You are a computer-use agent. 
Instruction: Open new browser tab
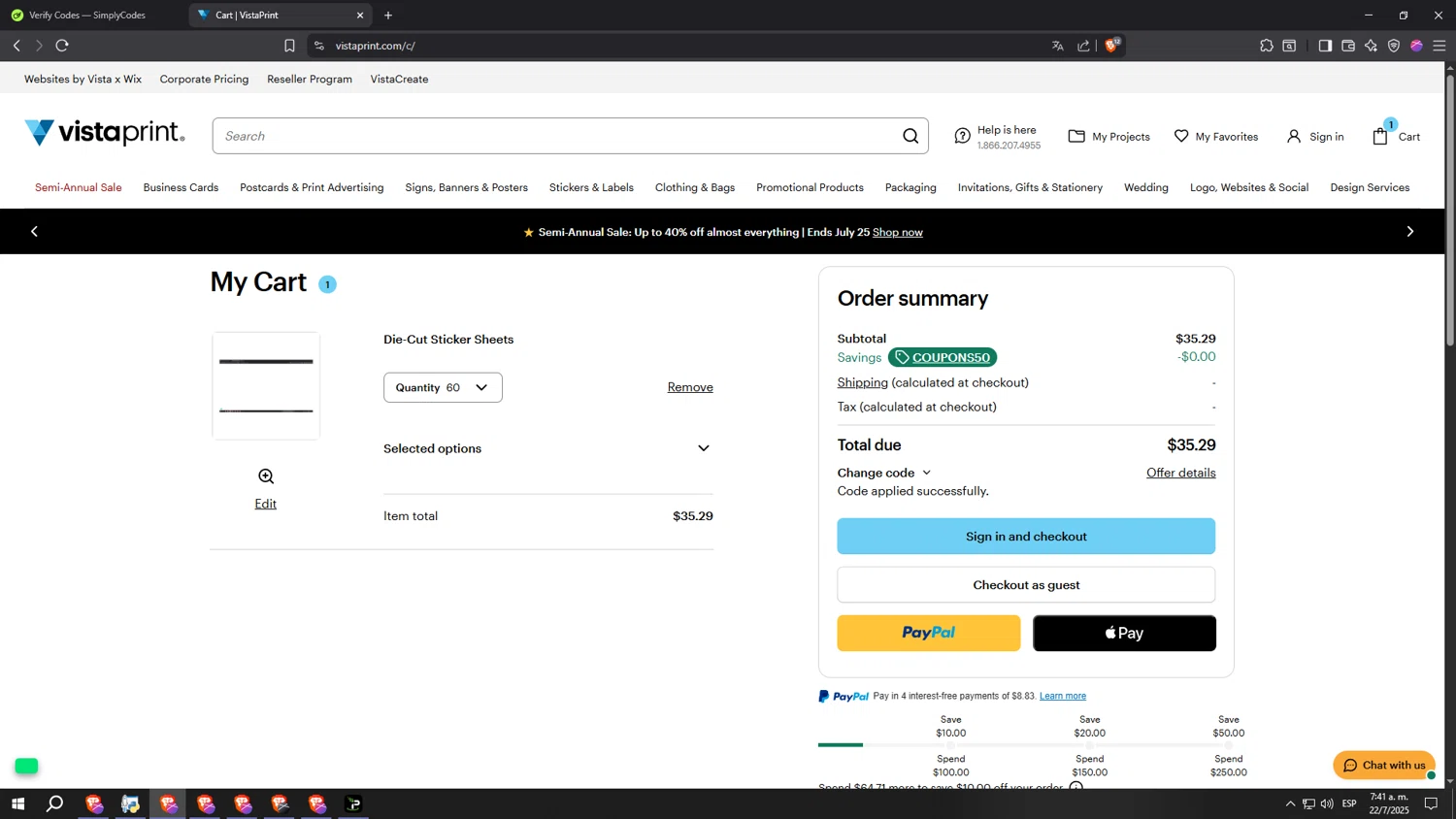click(x=388, y=16)
